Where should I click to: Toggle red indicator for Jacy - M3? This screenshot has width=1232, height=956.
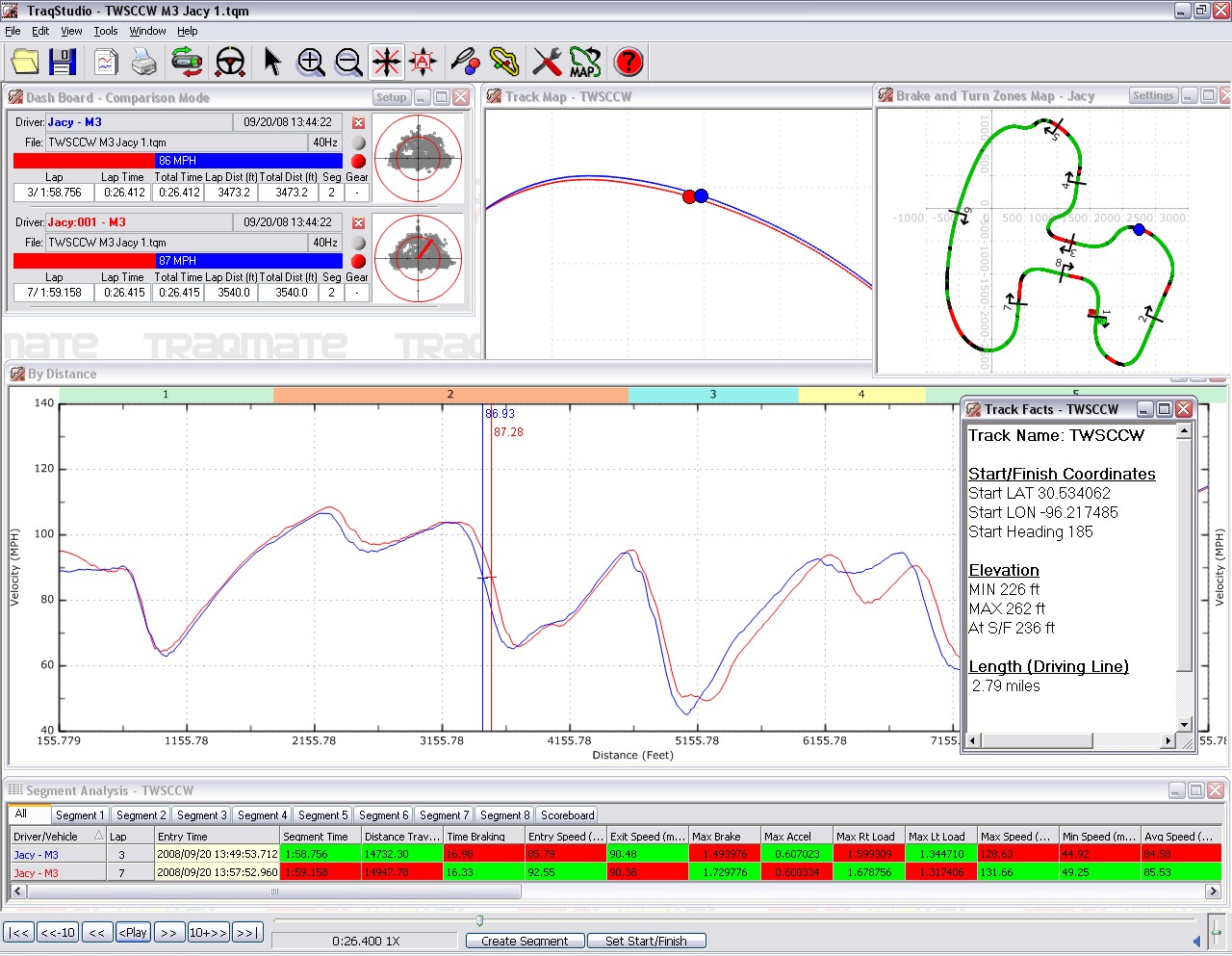358,161
